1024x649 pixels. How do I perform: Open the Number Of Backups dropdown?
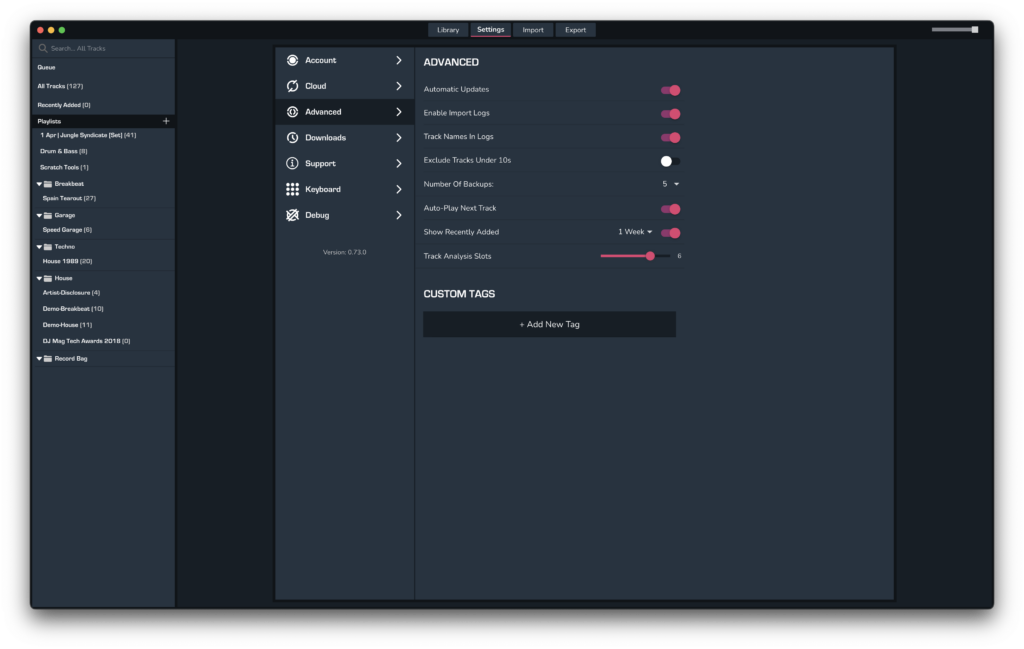pyautogui.click(x=670, y=184)
